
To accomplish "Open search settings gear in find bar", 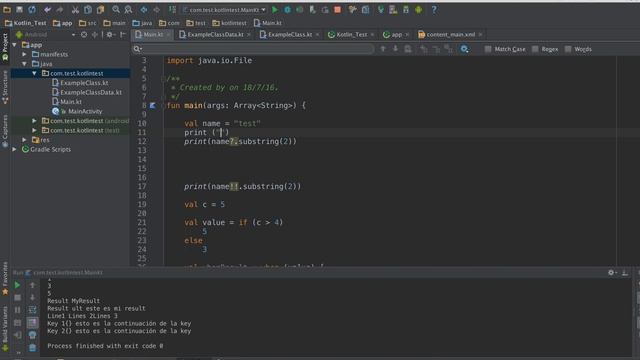I will [464, 49].
